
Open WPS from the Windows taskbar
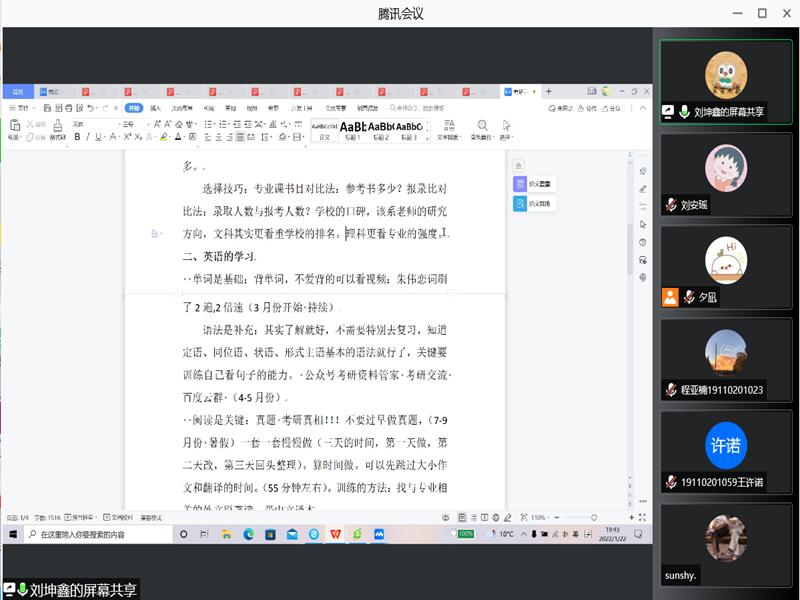pos(335,535)
